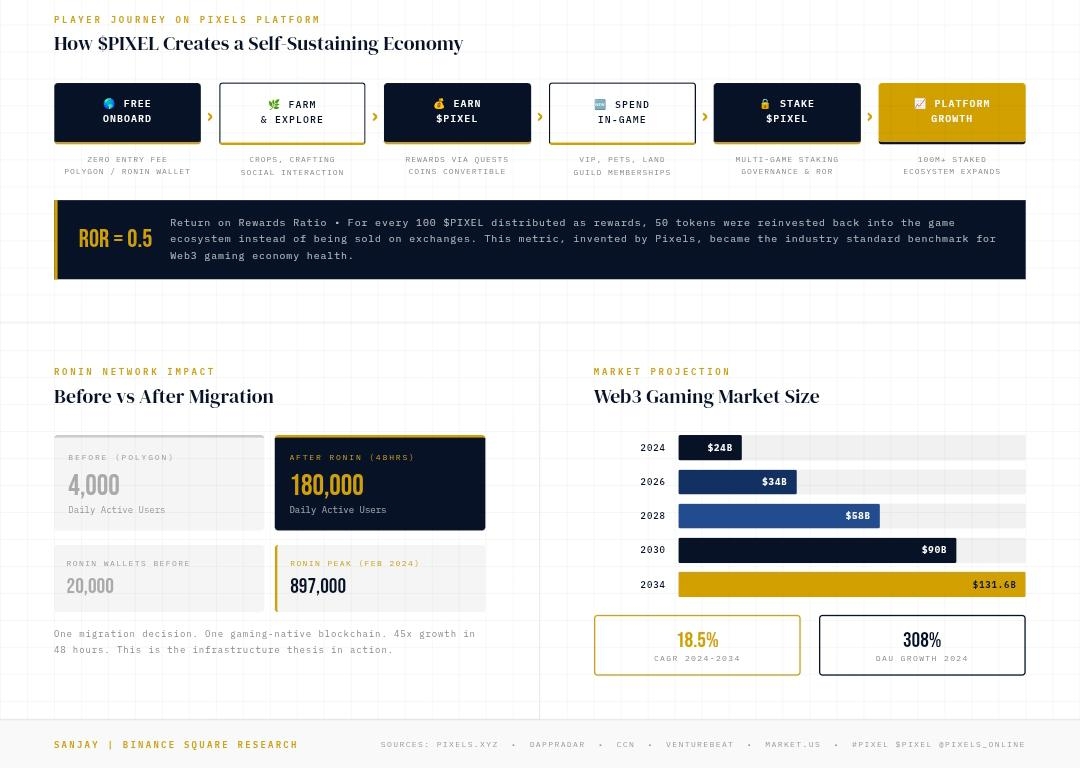Viewport: 1080px width, 783px height.
Task: Click the 18.5% CAGR 2024-2034 box
Action: [697, 645]
